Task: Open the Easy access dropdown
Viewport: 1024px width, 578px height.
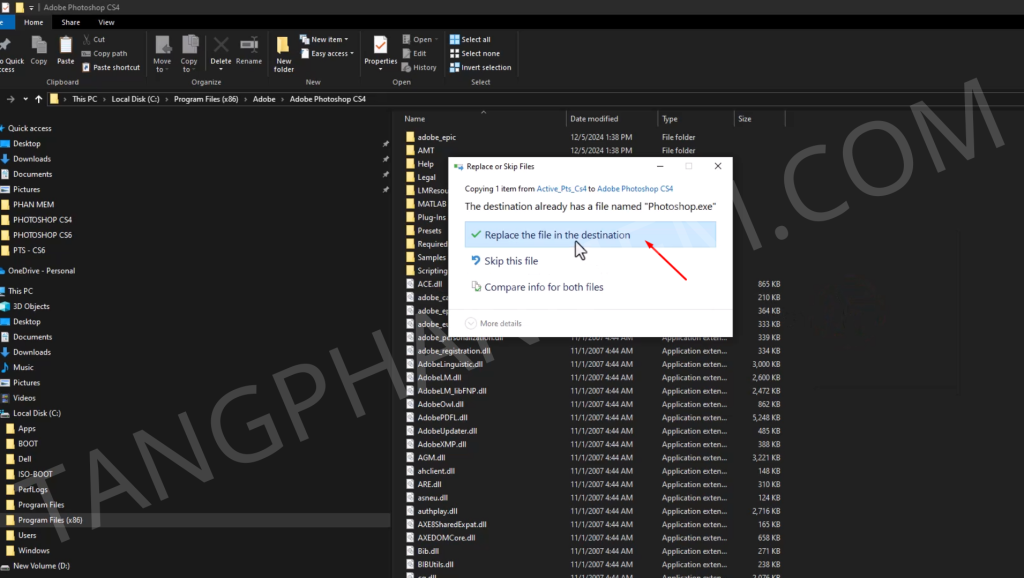Action: (330, 54)
